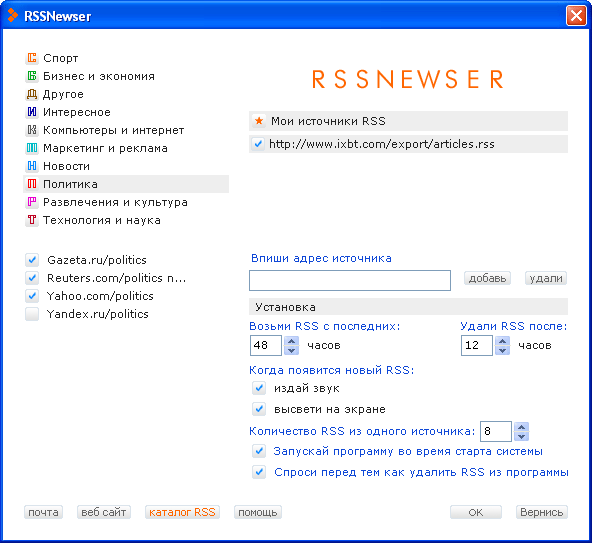Open the веб сайт button
Image resolution: width=592 pixels, height=543 pixels.
[104, 512]
